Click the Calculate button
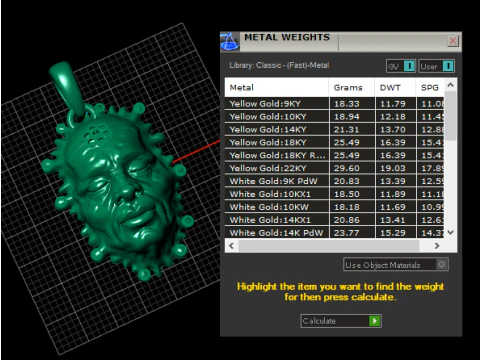480x360 pixels. click(341, 321)
